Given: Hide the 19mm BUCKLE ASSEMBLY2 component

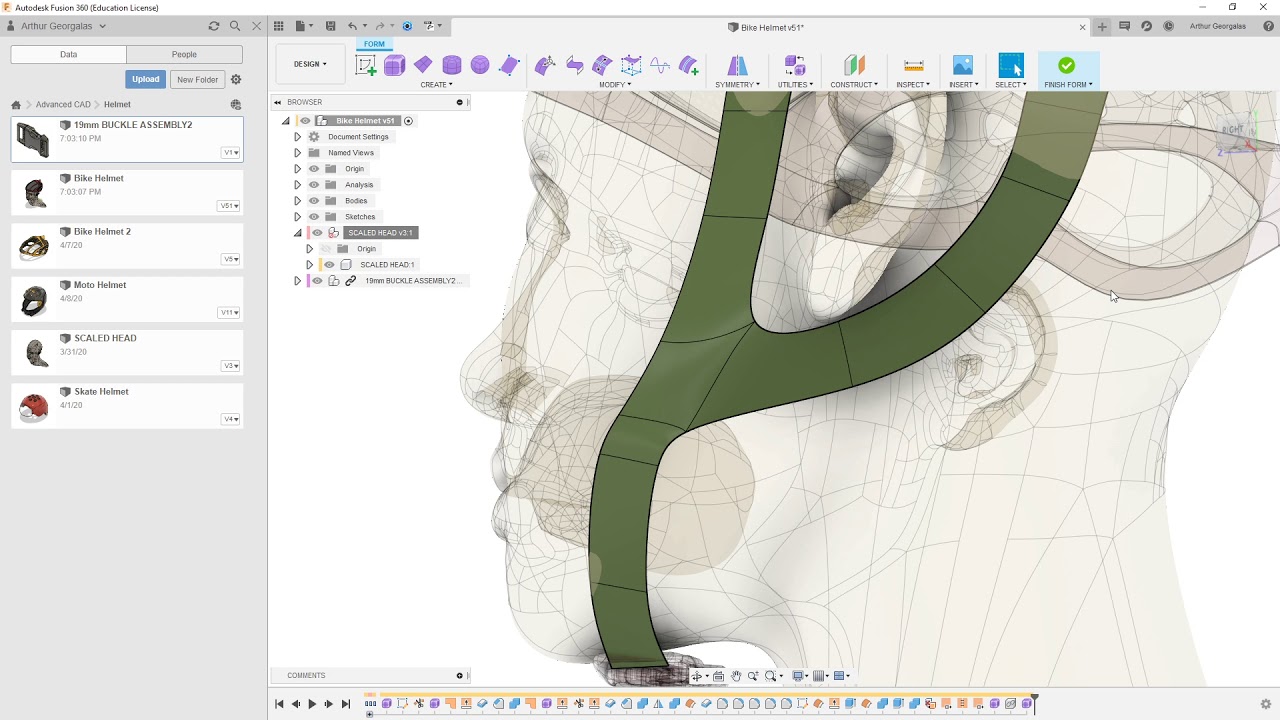Looking at the screenshot, I should click(x=317, y=281).
